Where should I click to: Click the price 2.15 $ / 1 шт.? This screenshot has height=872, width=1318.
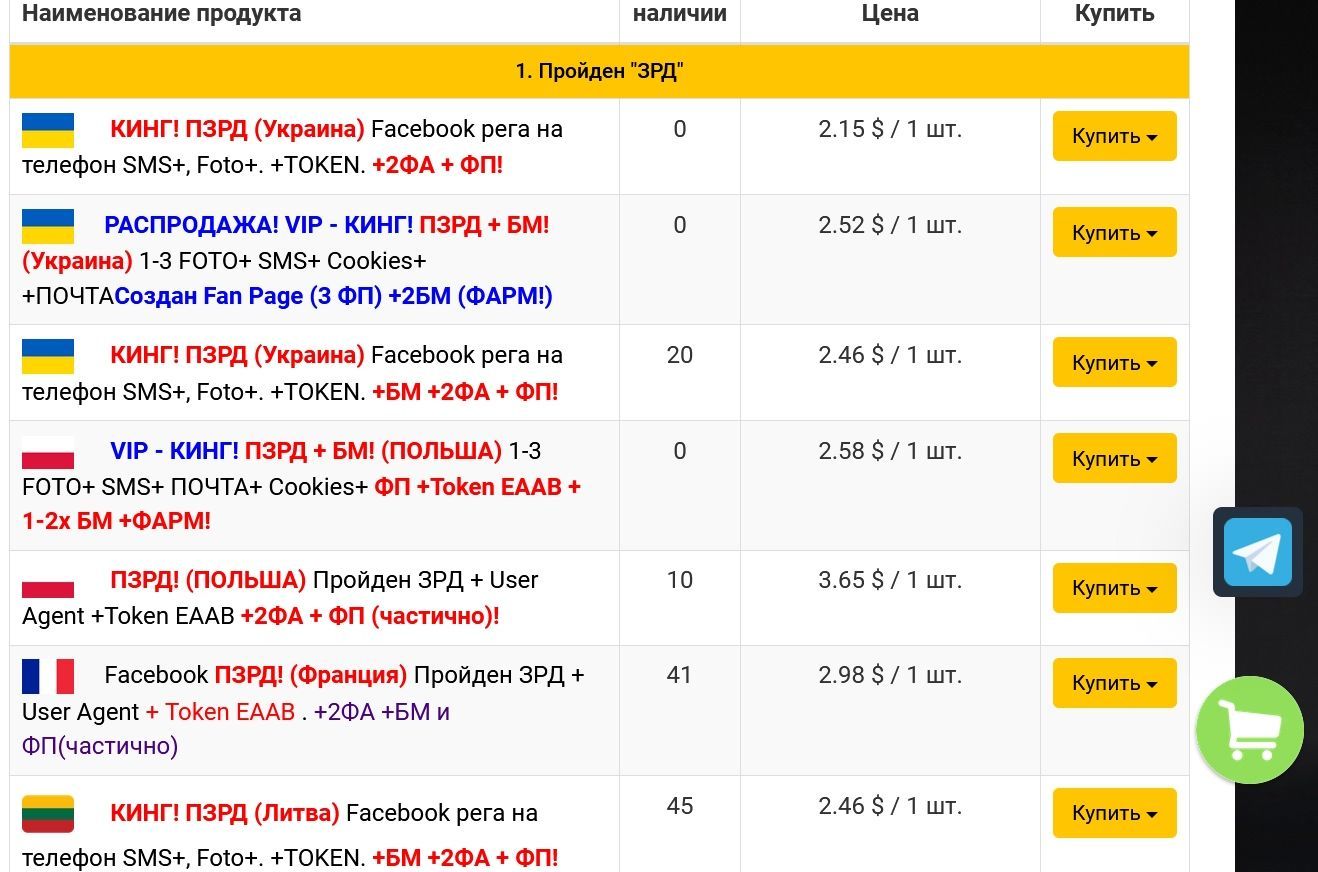[x=890, y=129]
